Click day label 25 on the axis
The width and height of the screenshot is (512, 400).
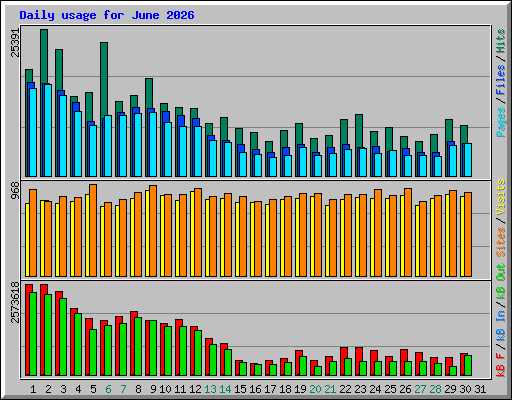click(390, 389)
